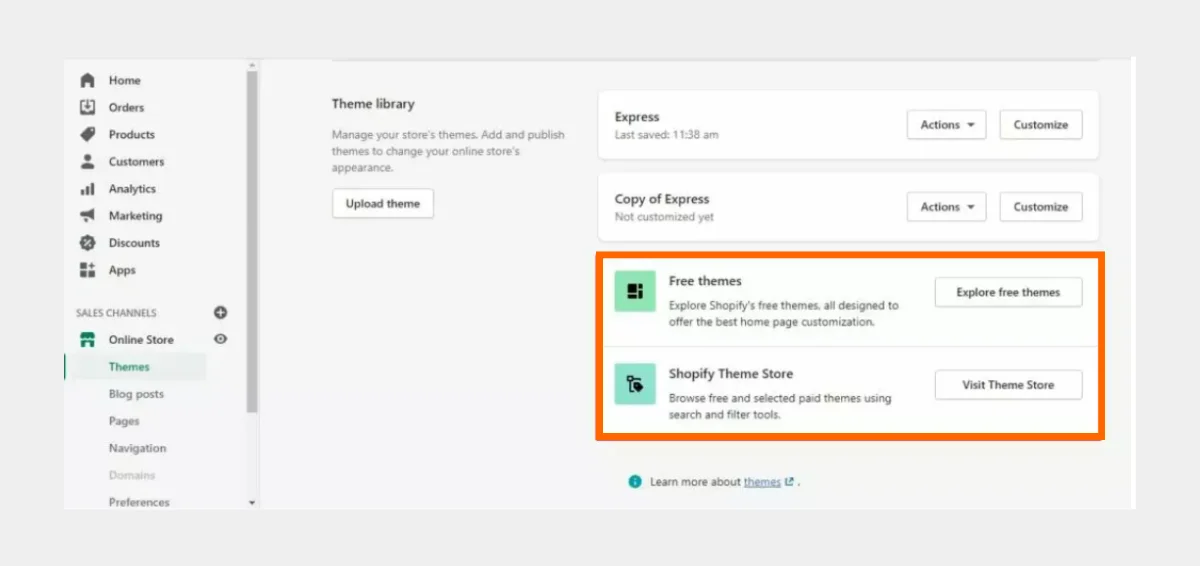Open Domains submenu item
Viewport: 1200px width, 566px height.
point(132,475)
